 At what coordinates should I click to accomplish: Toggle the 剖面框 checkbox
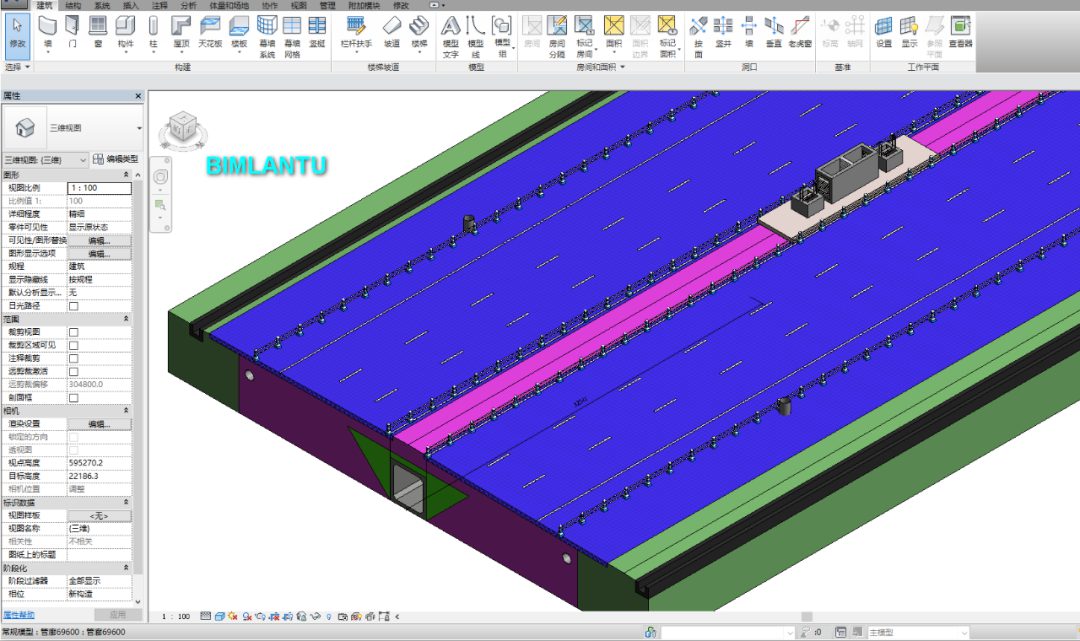click(74, 397)
